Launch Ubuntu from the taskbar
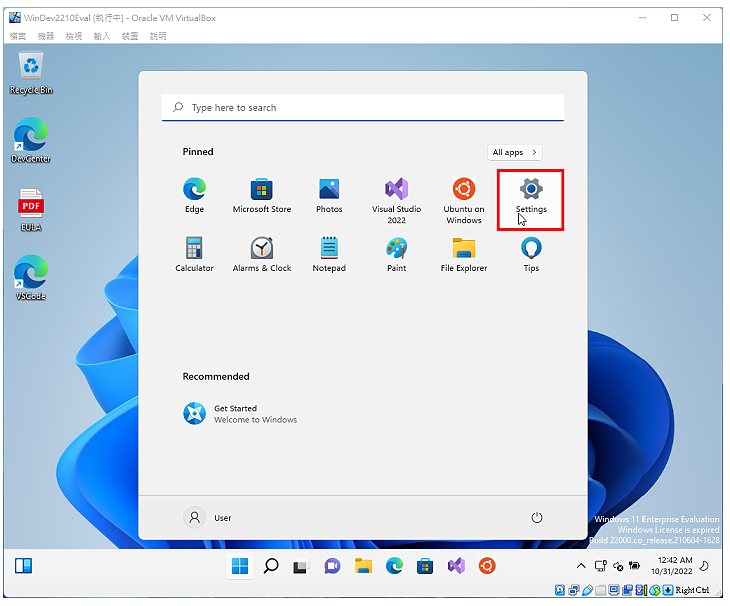The image size is (730, 606). [487, 566]
